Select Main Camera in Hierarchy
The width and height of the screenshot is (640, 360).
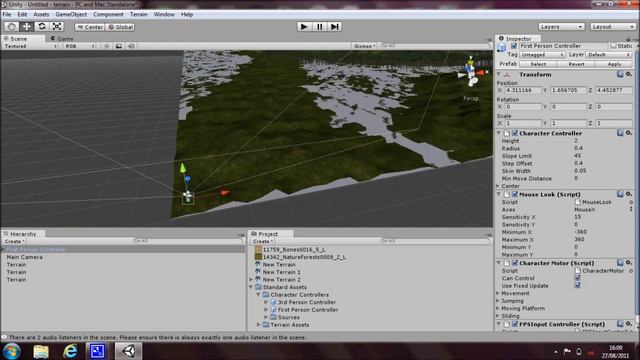[x=24, y=257]
